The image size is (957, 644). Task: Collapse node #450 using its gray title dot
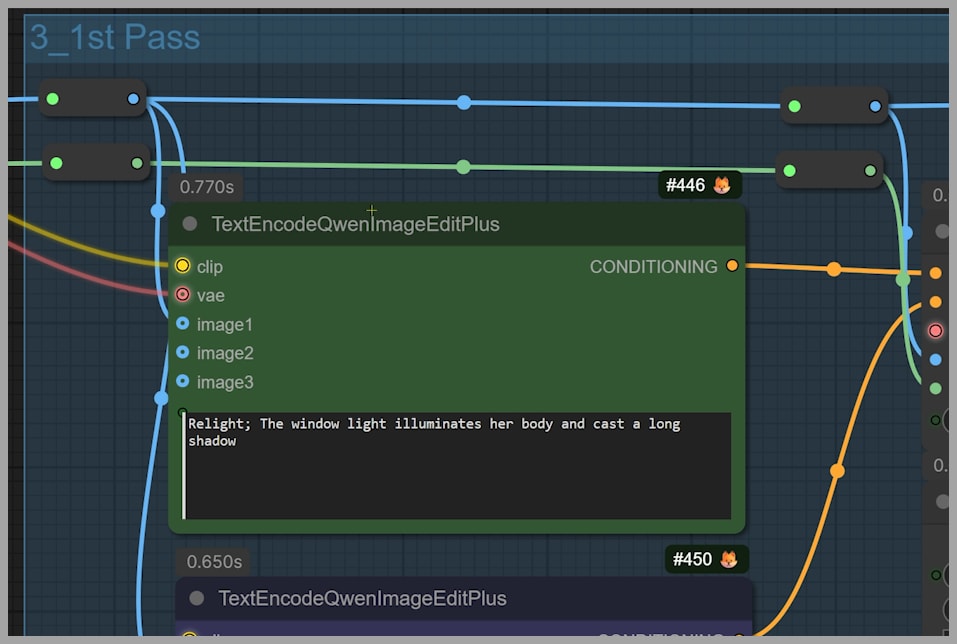point(197,598)
